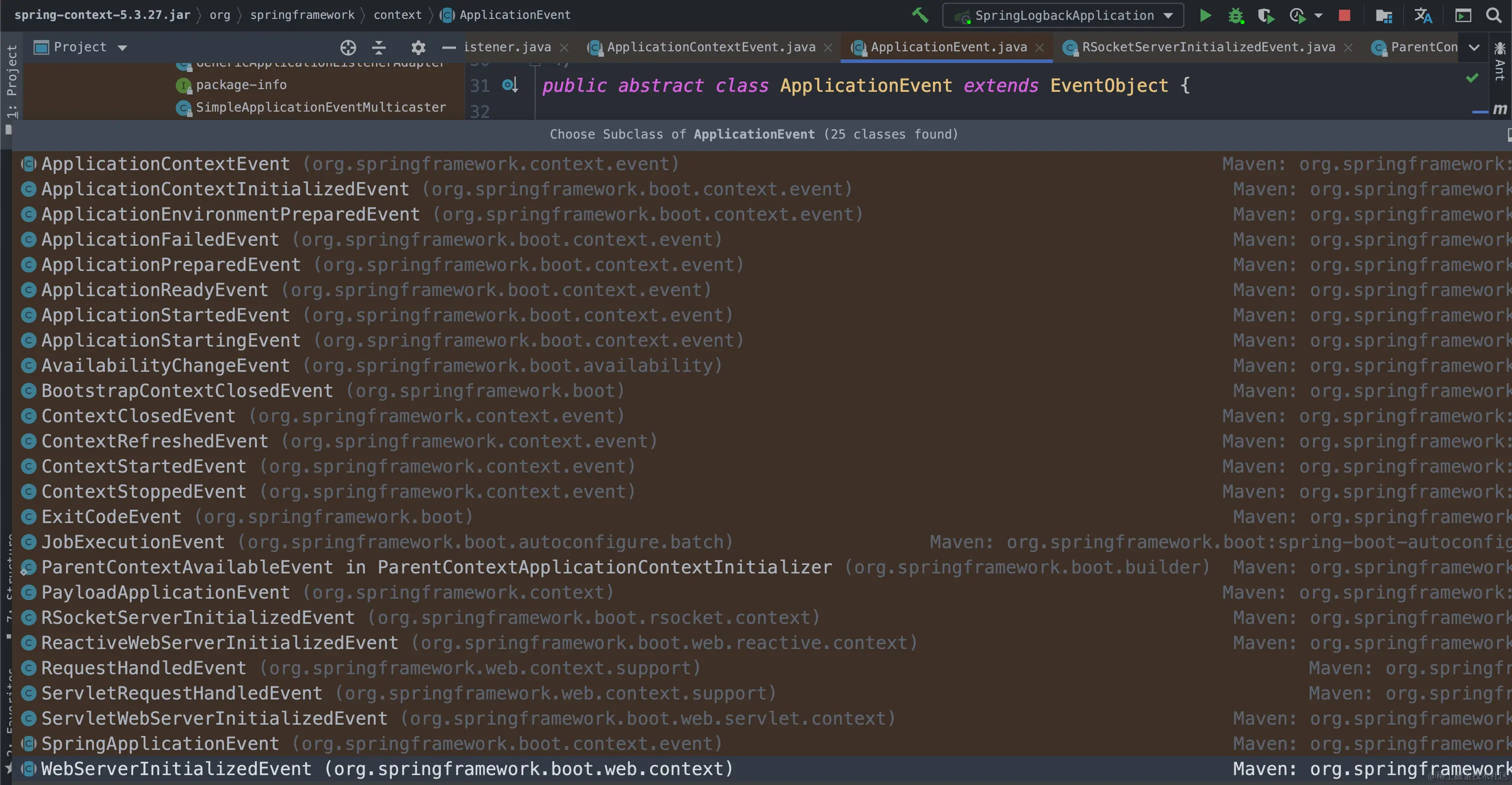
Task: Click the Translate icon in toolbar
Action: [x=1423, y=15]
